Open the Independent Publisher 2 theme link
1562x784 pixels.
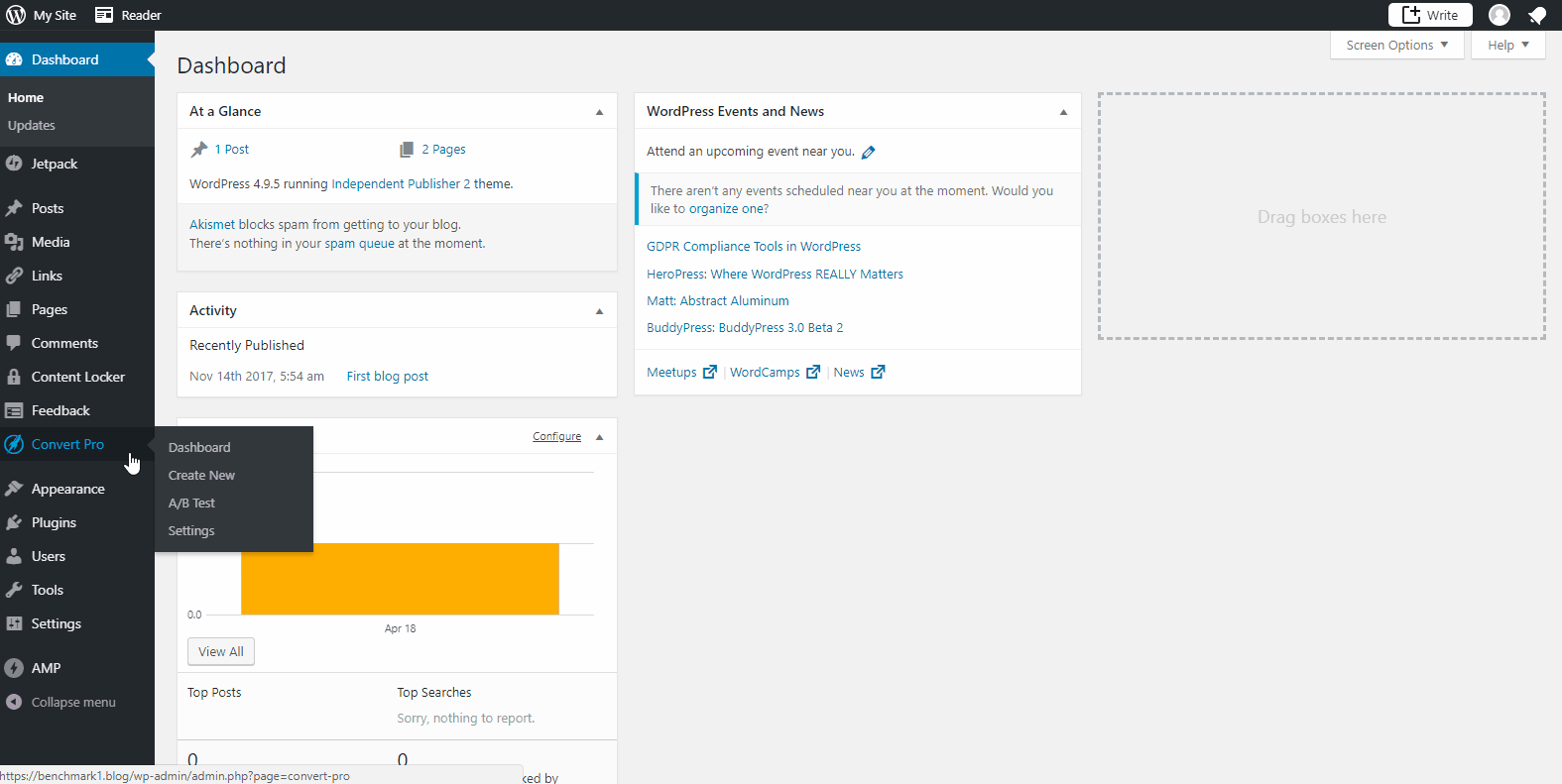coord(401,184)
